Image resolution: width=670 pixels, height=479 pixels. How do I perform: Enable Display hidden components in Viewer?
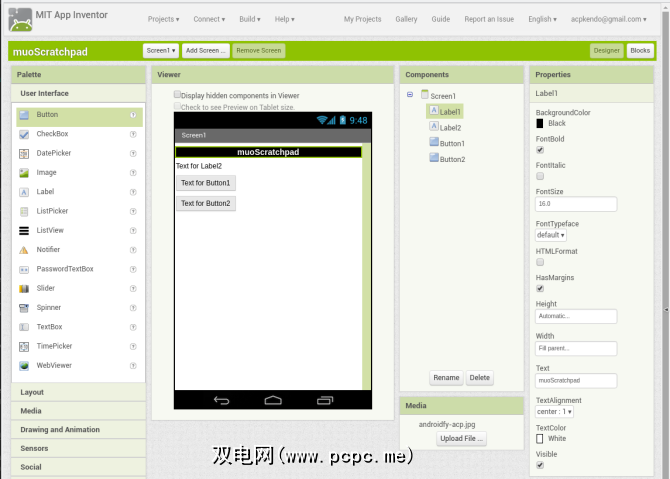coord(178,95)
